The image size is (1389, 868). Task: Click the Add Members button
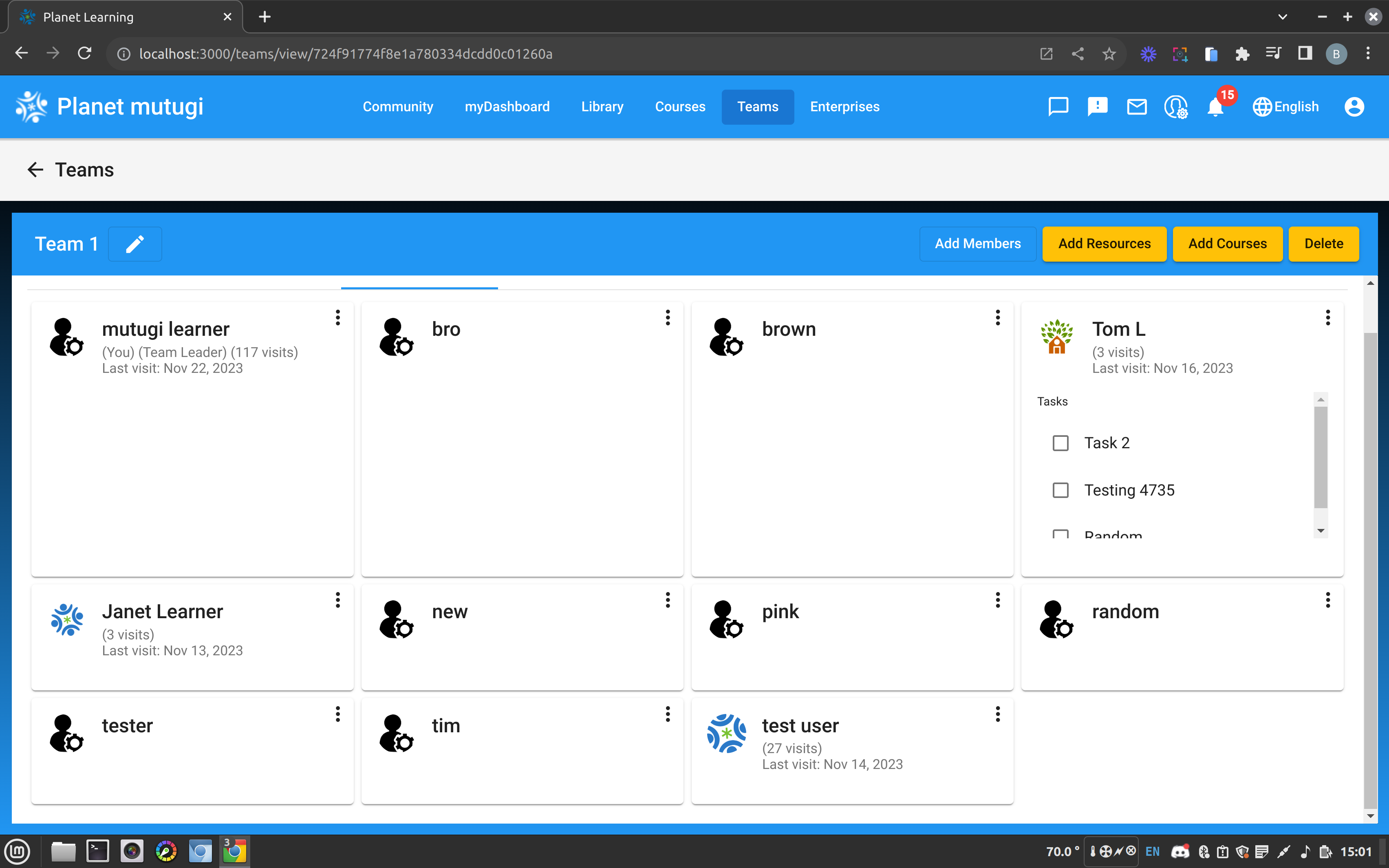click(x=978, y=243)
